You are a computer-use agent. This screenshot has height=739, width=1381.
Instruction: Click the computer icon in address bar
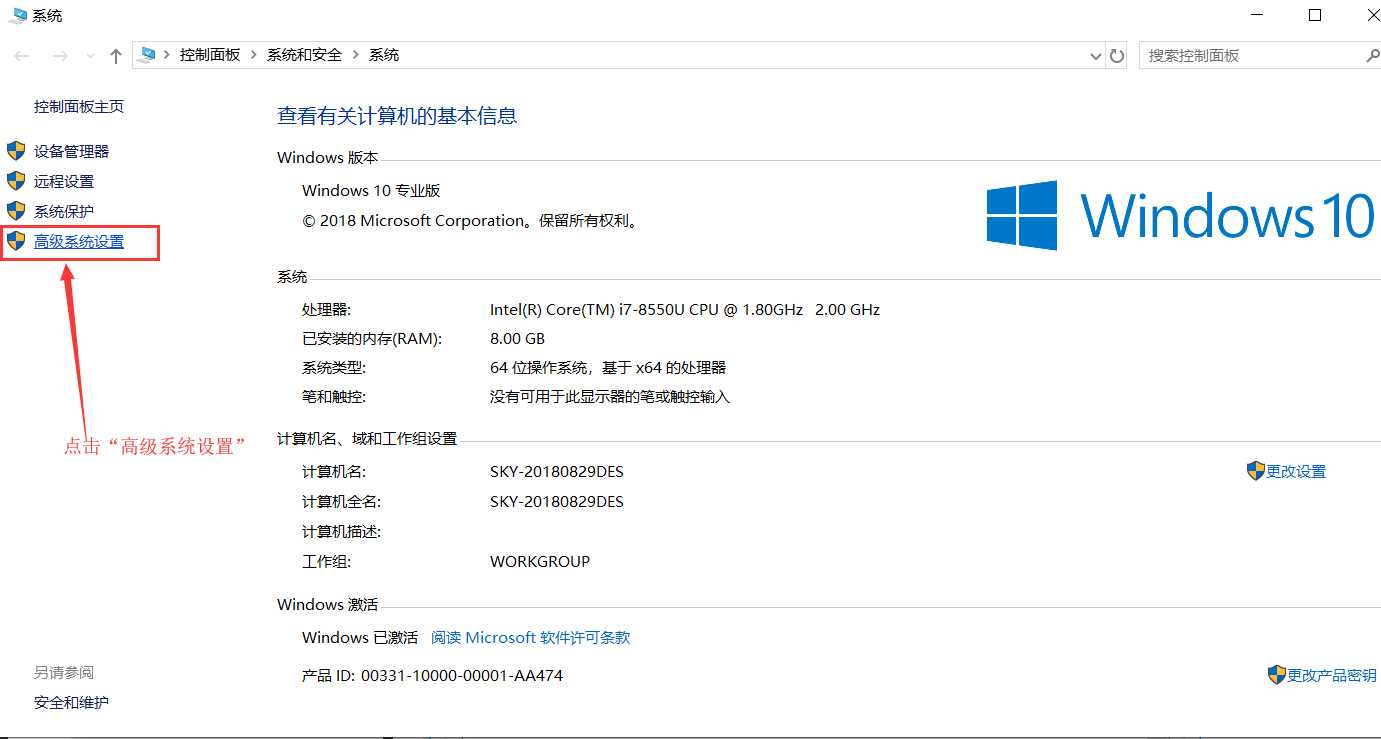[x=149, y=55]
